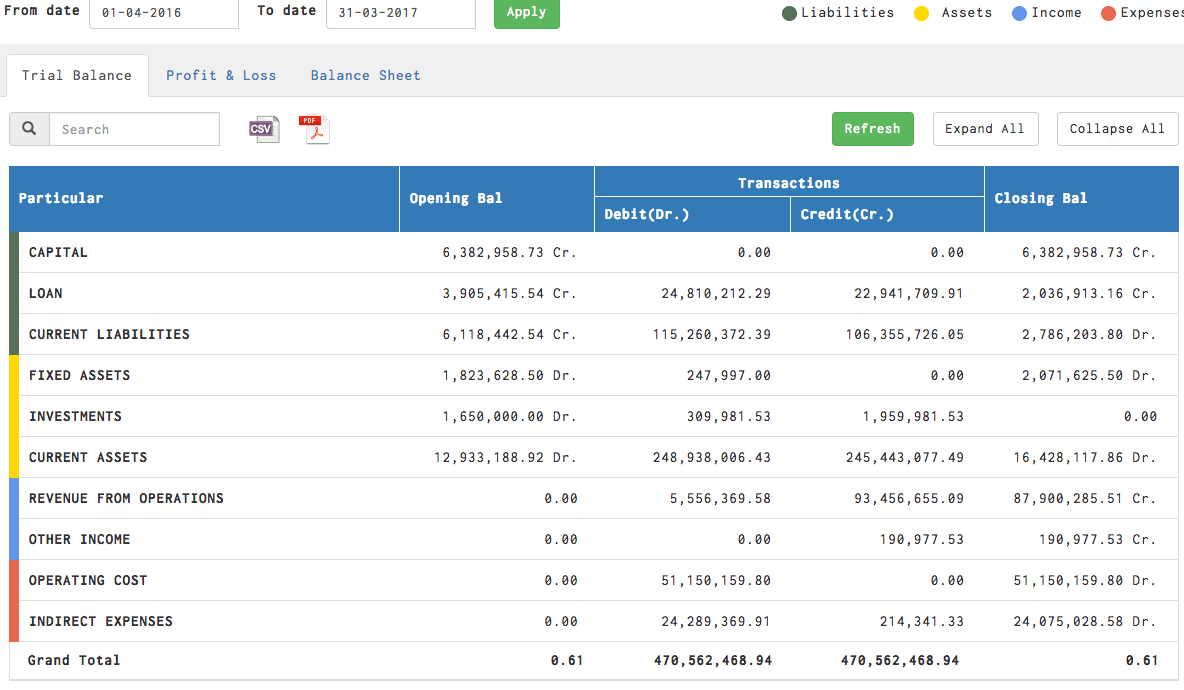
Task: Click the yellow Assets legend dot
Action: (x=922, y=14)
